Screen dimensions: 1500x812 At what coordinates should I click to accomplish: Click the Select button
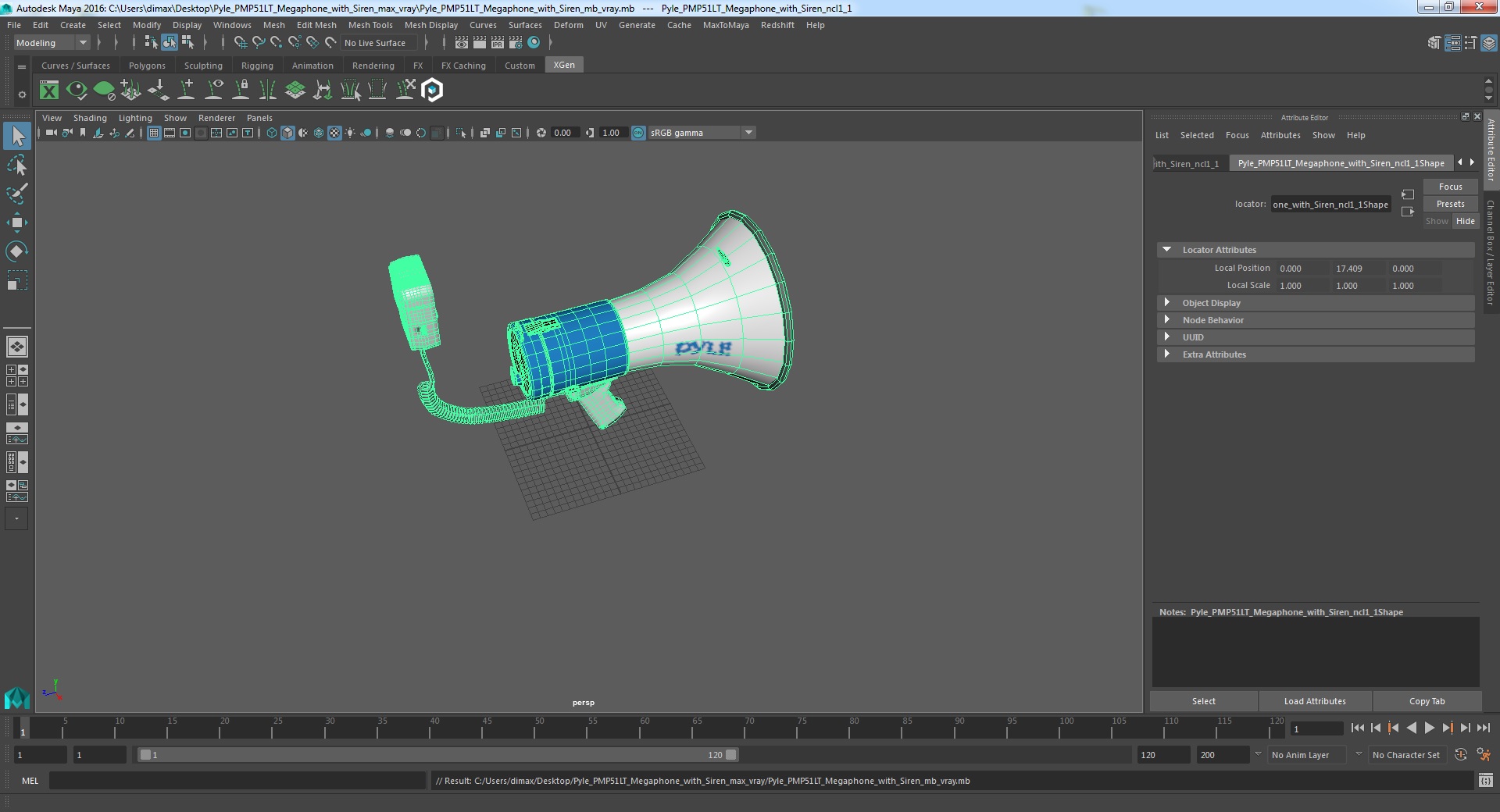(1203, 701)
